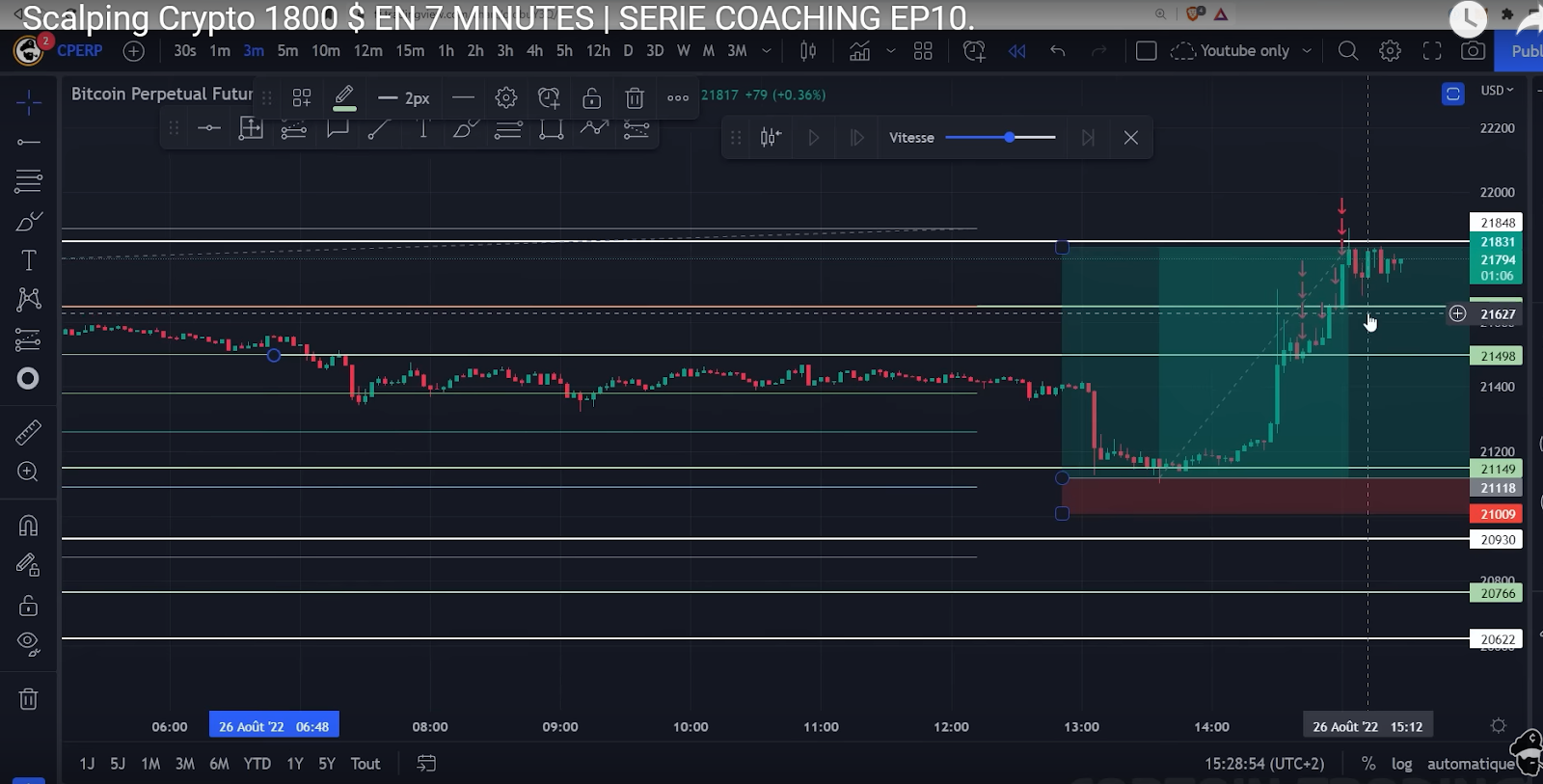1543x784 pixels.
Task: Lock all drawing tools in sidebar
Action: tap(28, 605)
